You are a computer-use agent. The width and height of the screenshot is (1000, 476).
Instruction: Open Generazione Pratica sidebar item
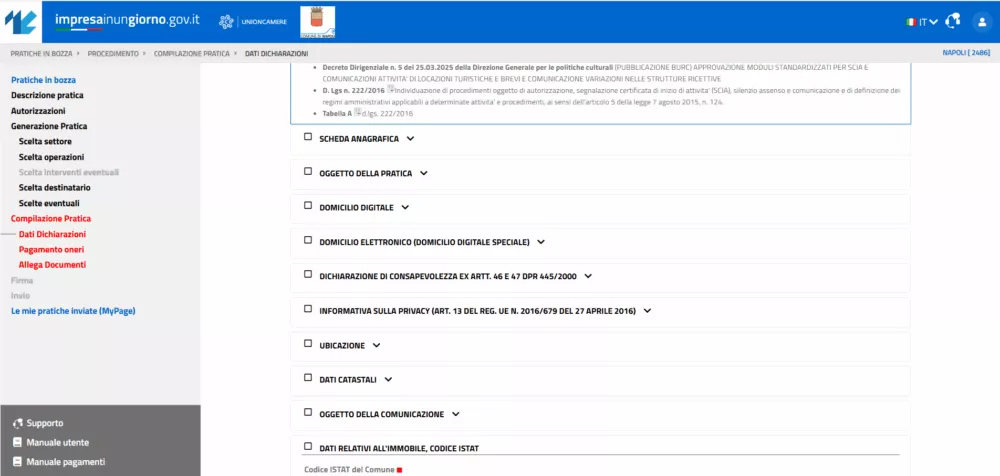(49, 126)
